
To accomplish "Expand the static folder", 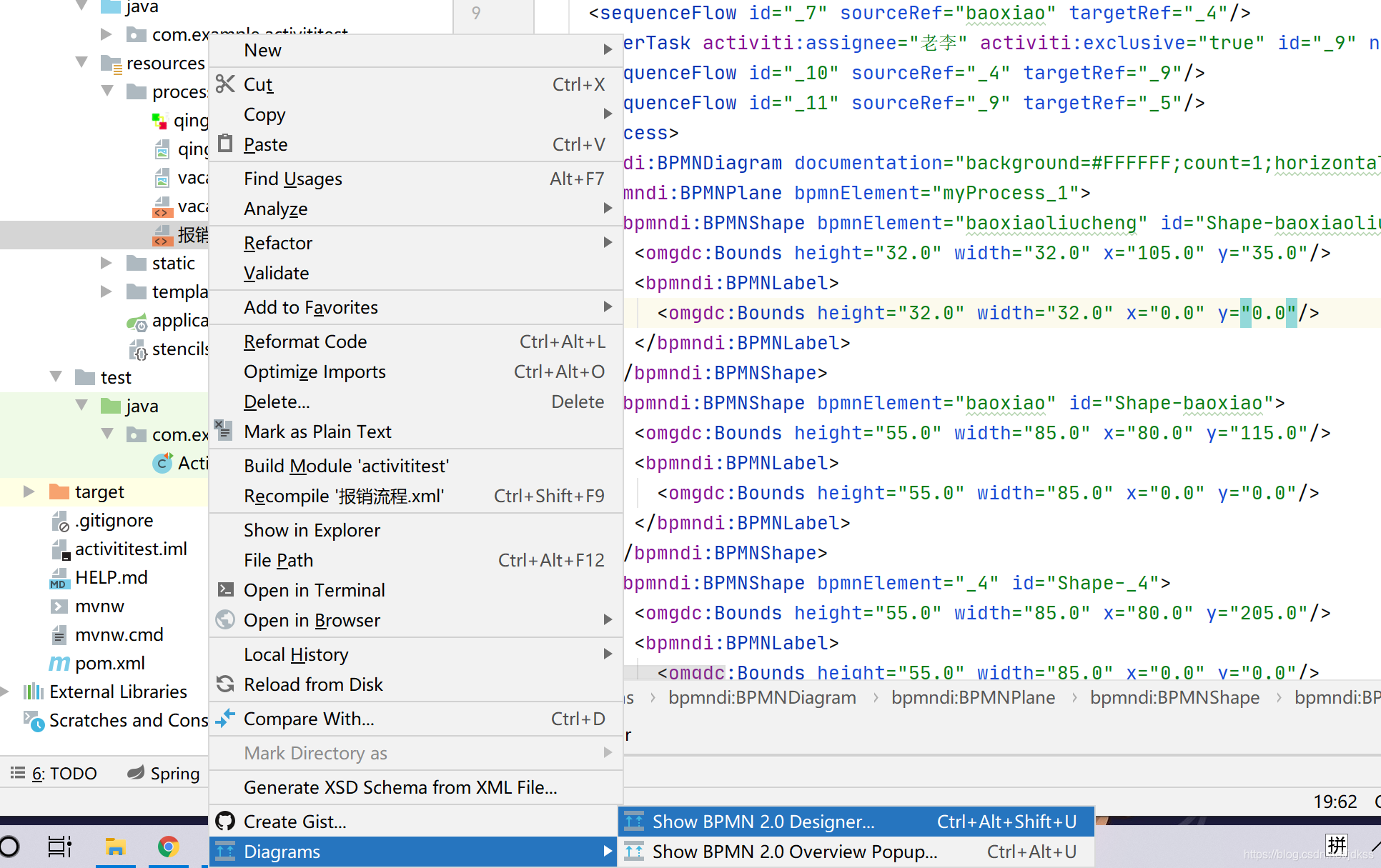I will coord(106,263).
